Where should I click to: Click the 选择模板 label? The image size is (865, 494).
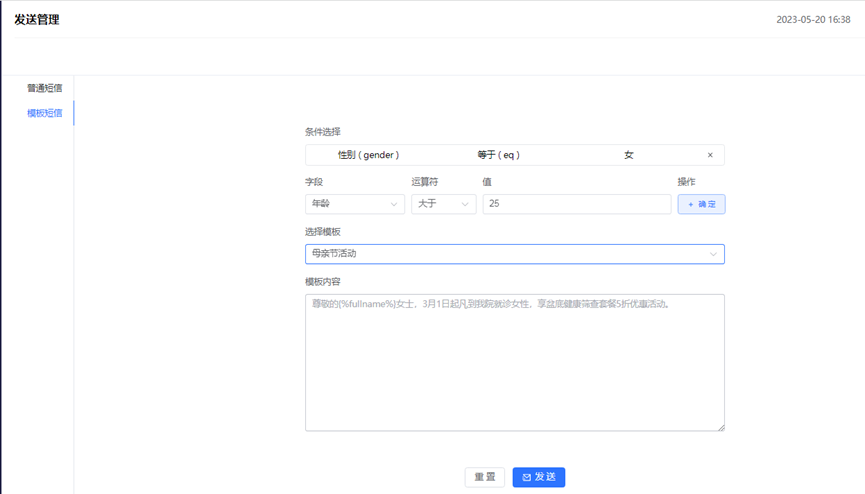coord(323,232)
